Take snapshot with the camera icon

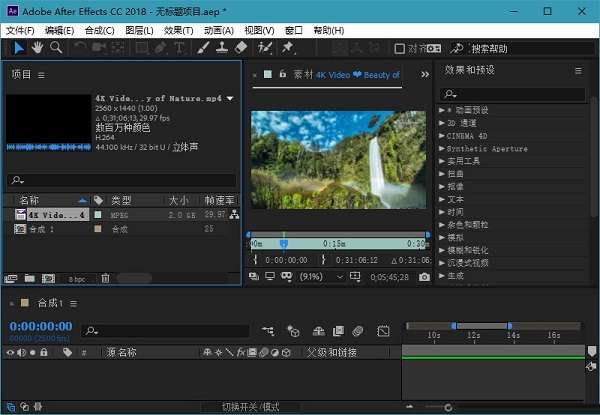click(424, 276)
